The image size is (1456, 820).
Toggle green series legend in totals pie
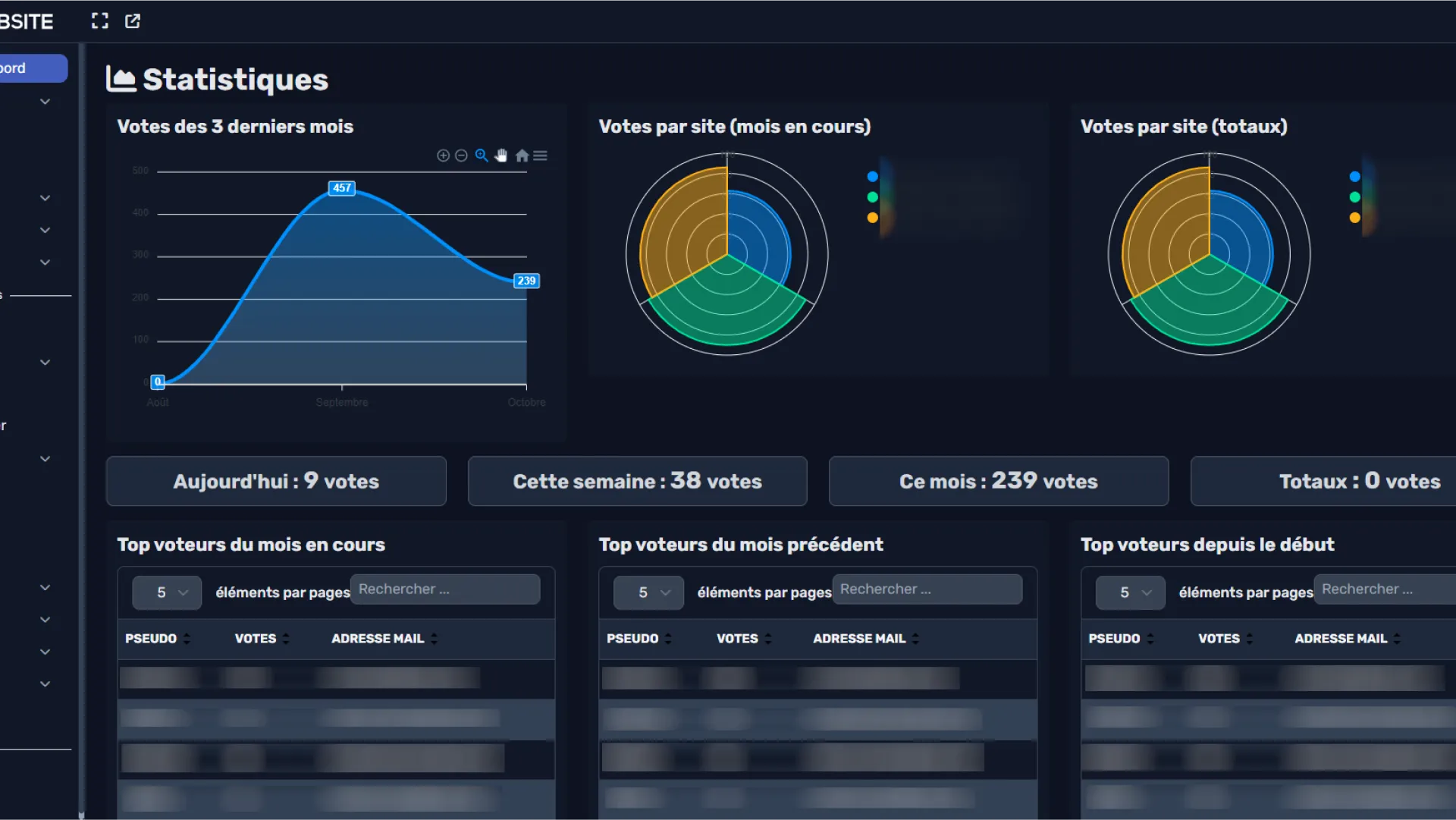[1355, 197]
